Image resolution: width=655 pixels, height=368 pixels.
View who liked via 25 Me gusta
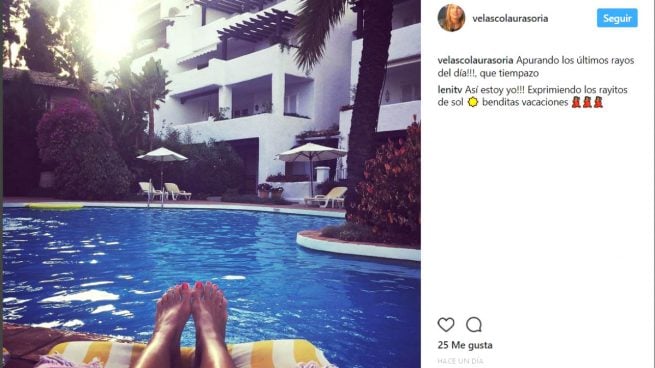[465, 345]
